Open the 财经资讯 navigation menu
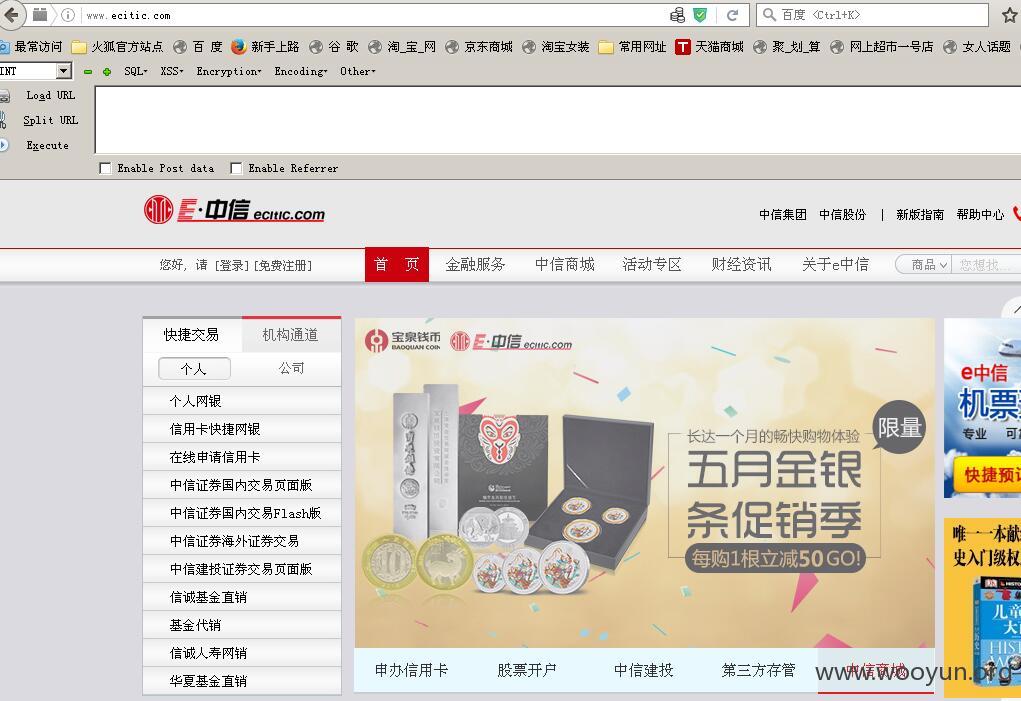1021x701 pixels. point(741,264)
